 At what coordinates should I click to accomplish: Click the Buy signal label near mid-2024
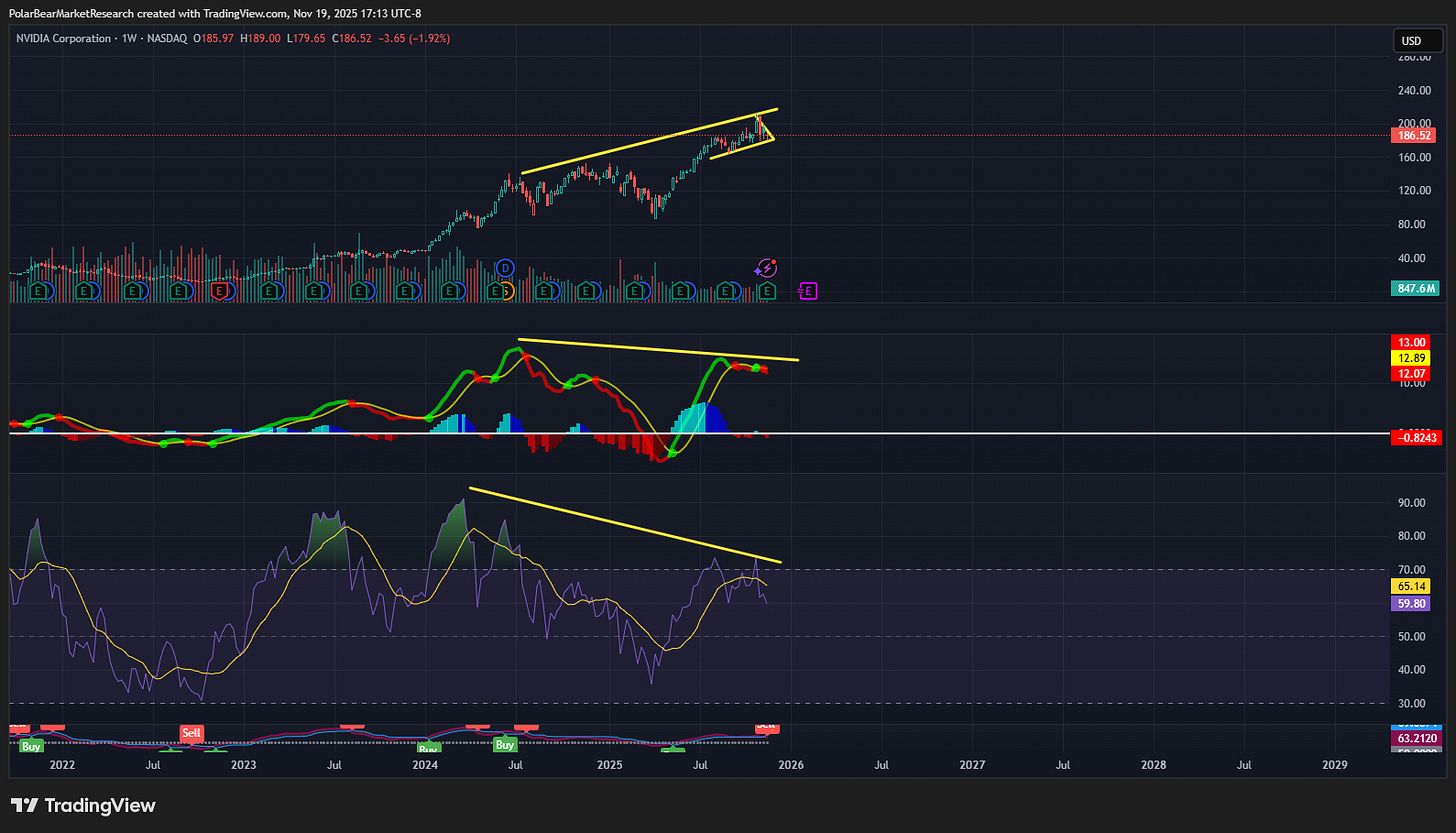(x=505, y=744)
